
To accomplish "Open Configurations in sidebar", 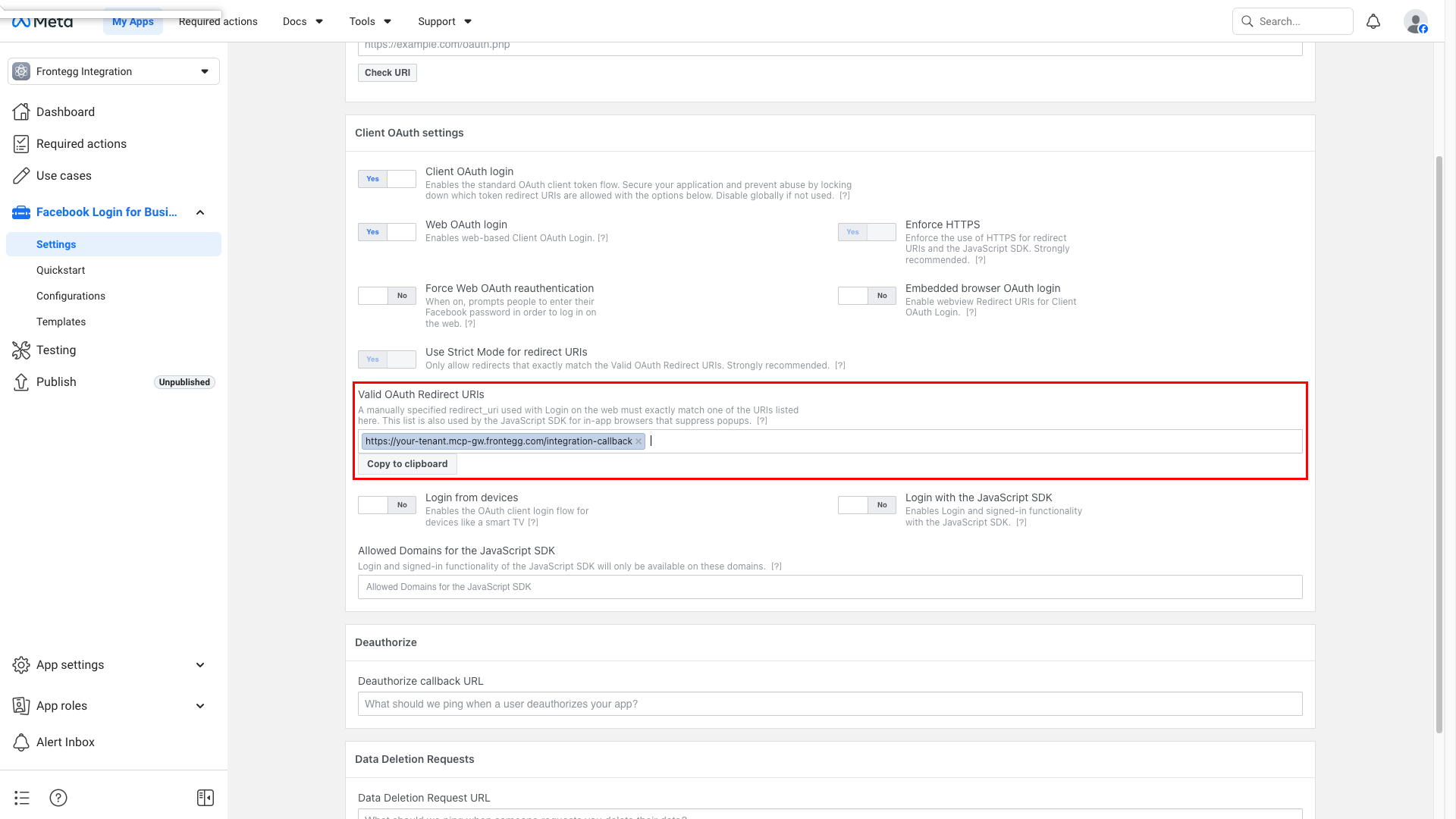I will tap(71, 296).
